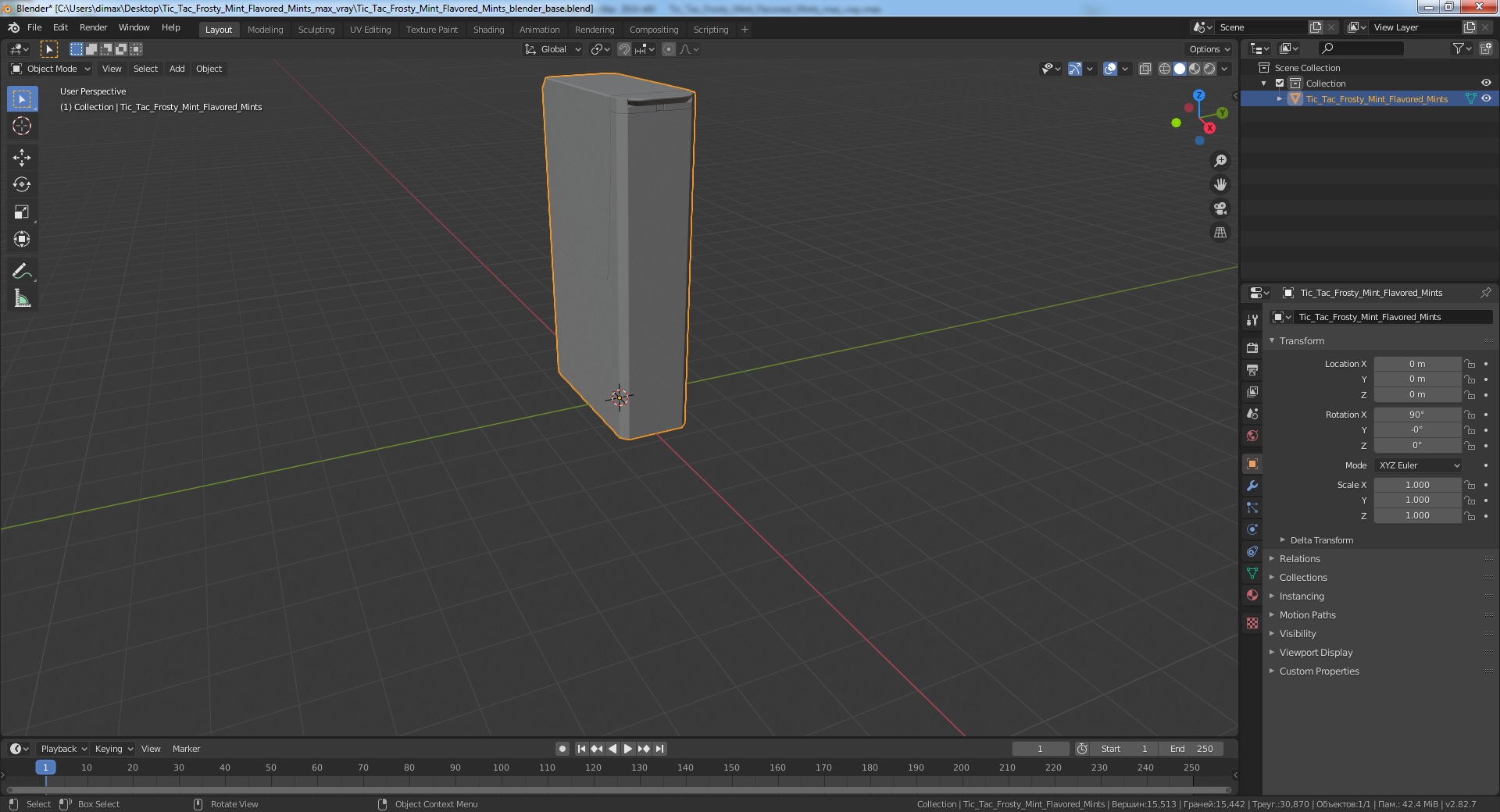The image size is (1500, 812).
Task: Click the outliner search field
Action: [1360, 49]
